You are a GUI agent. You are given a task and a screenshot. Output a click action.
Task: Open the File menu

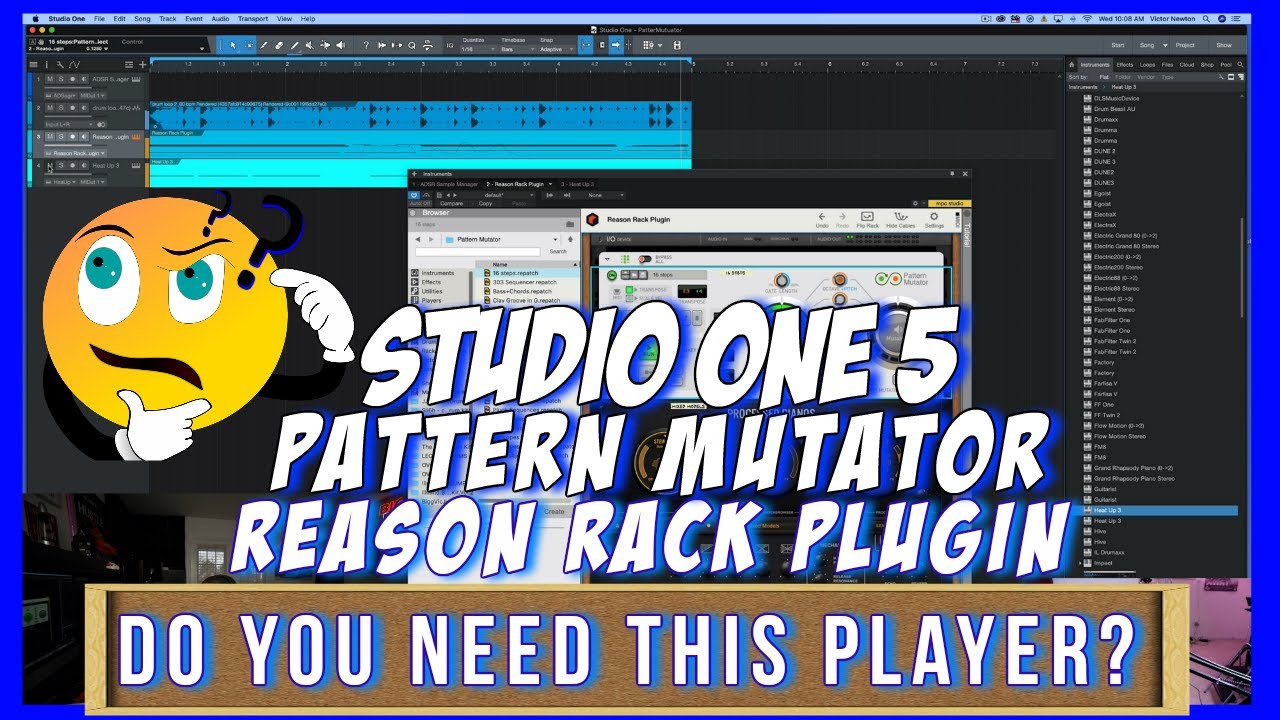coord(99,19)
